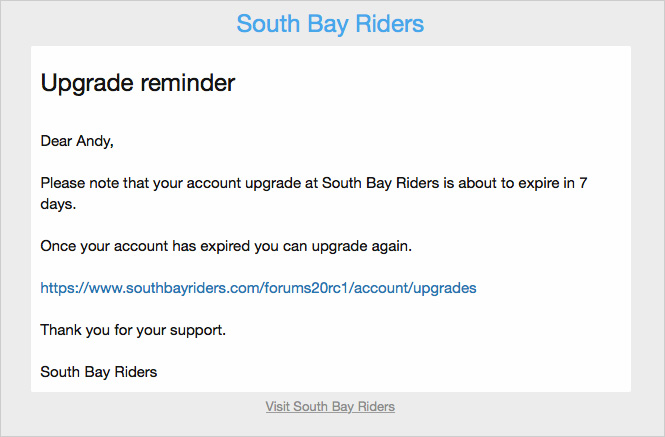
Task: Click the word Dear in the greeting
Action: [x=57, y=141]
